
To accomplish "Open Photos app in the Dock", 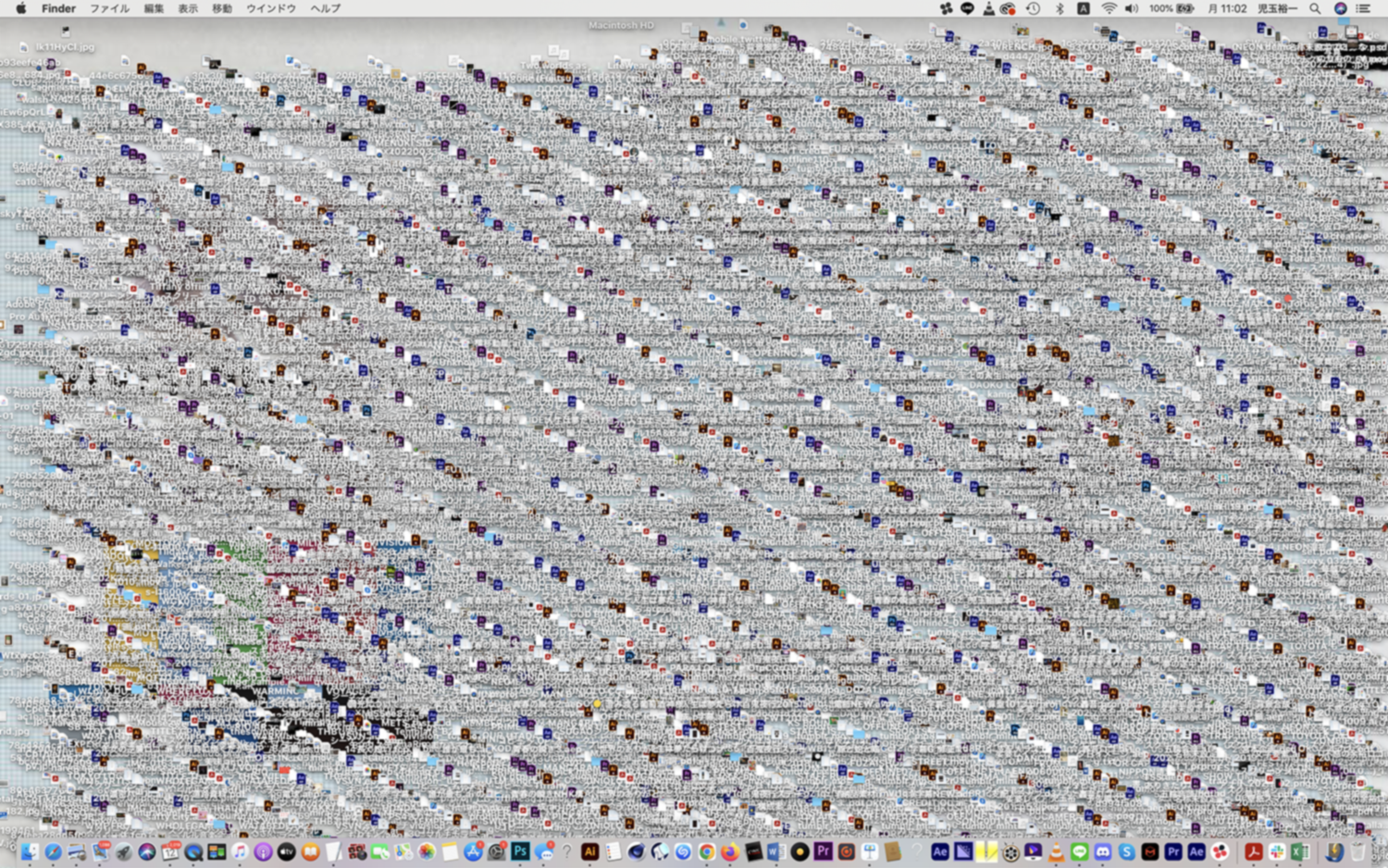I will [427, 851].
